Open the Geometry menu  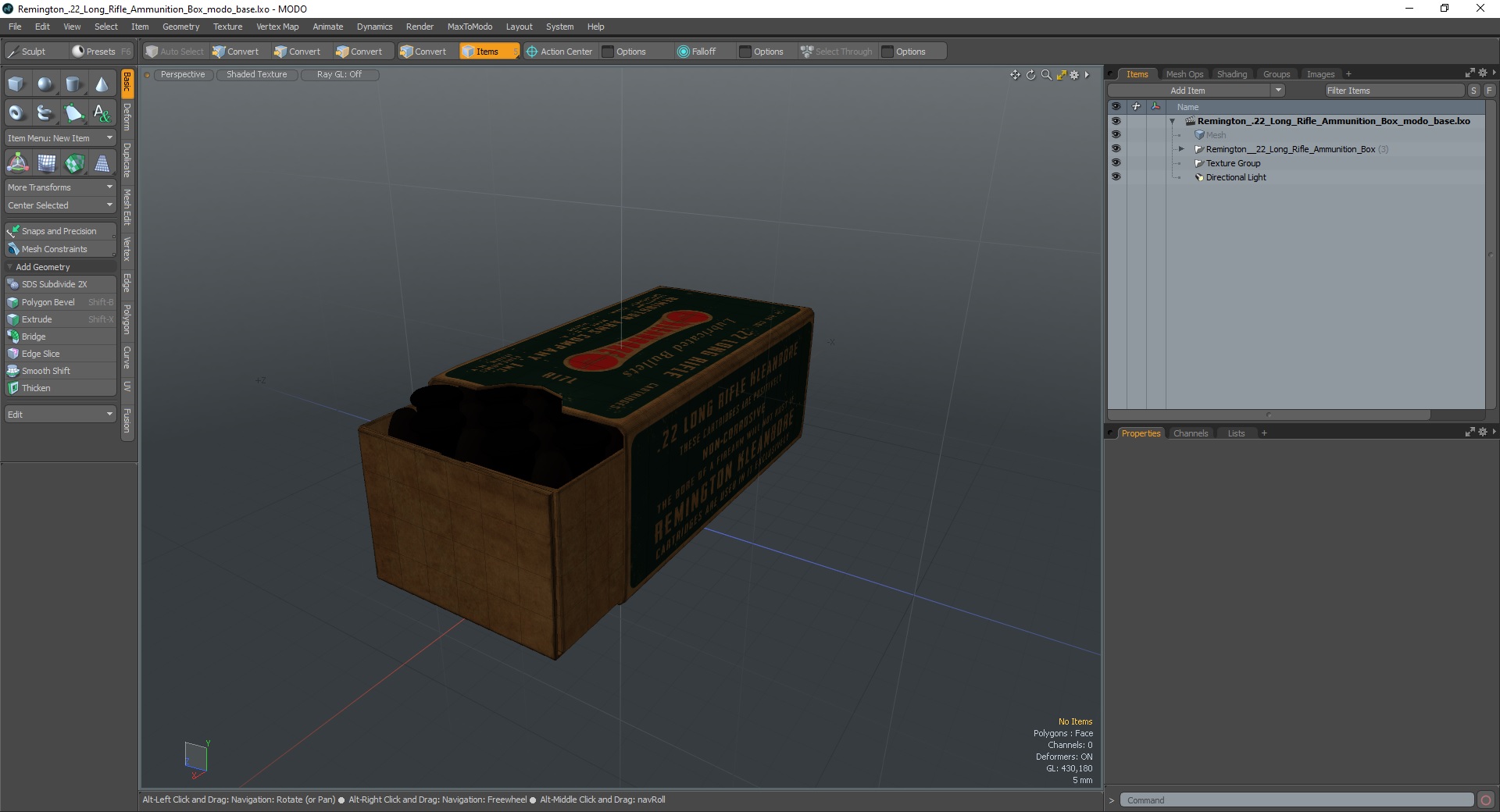pos(180,27)
